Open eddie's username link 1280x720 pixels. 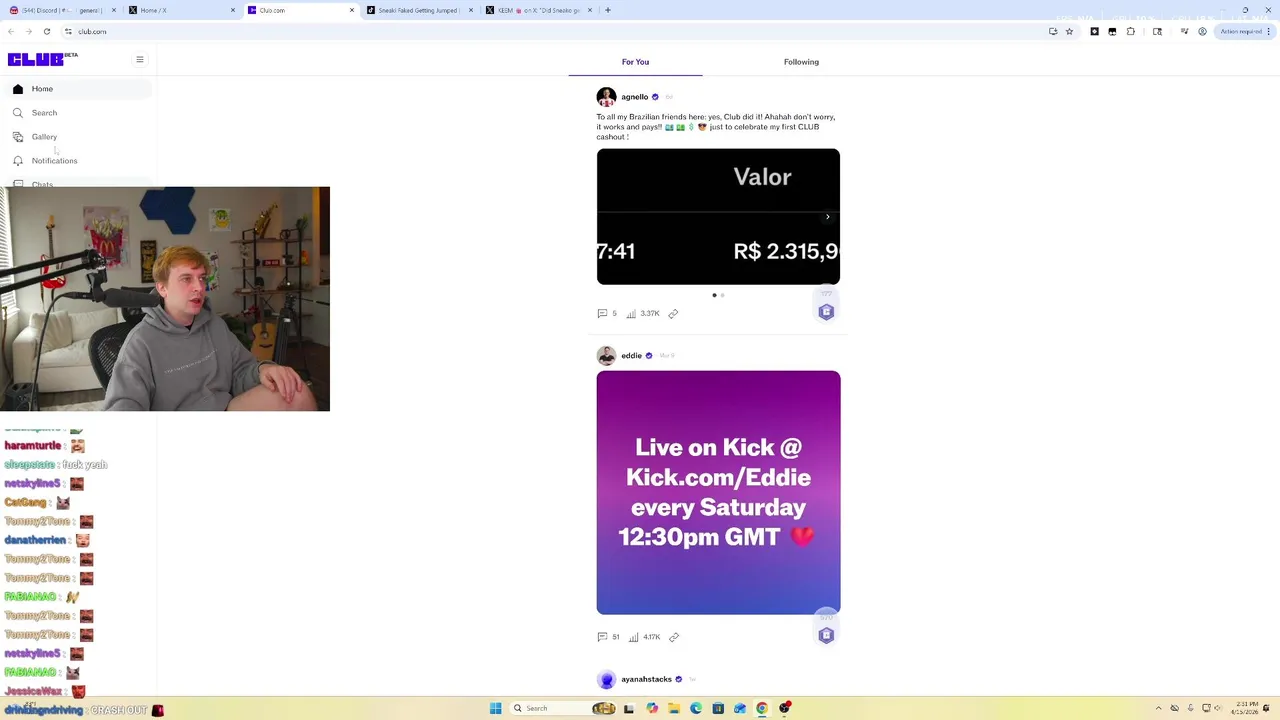(631, 356)
